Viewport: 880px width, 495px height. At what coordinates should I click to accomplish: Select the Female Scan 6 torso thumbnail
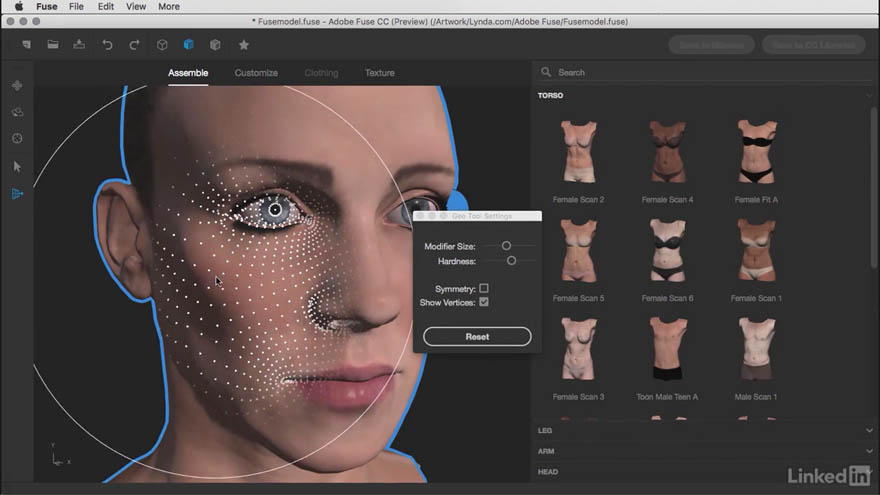click(x=667, y=250)
